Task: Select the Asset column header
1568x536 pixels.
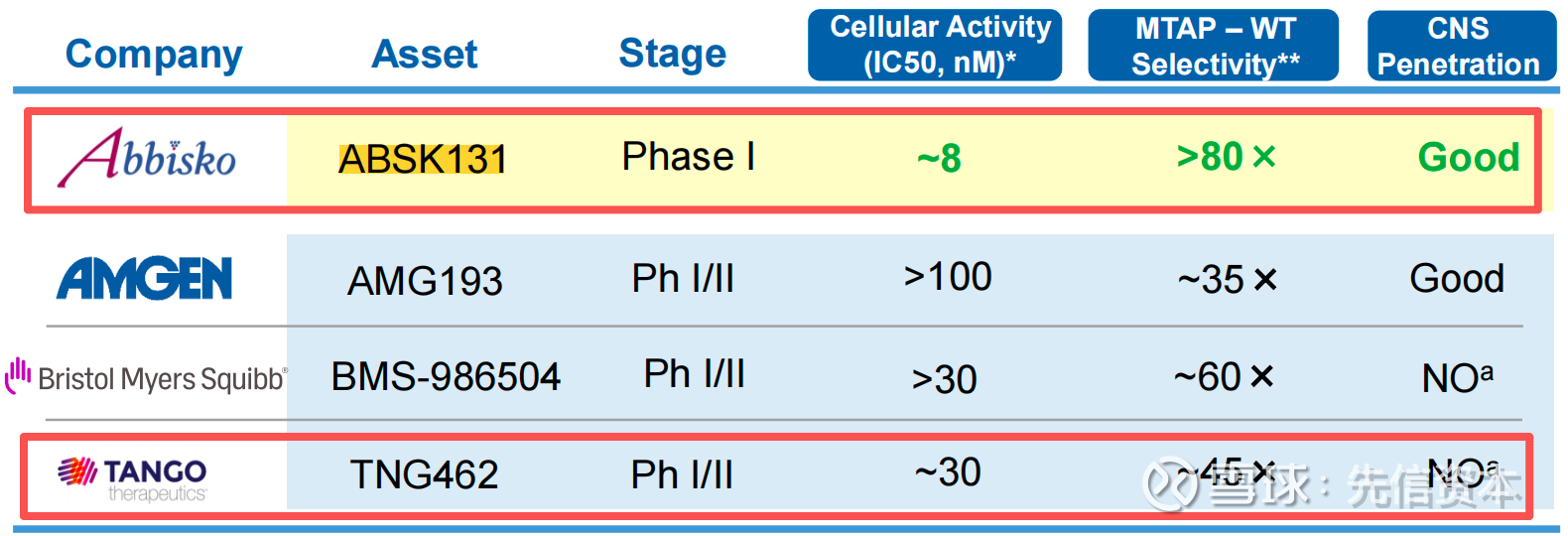Action: 425,54
